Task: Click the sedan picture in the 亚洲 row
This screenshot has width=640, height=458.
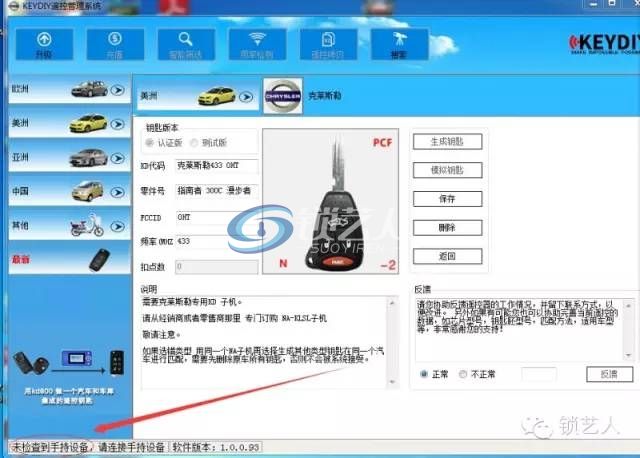Action: [x=89, y=158]
